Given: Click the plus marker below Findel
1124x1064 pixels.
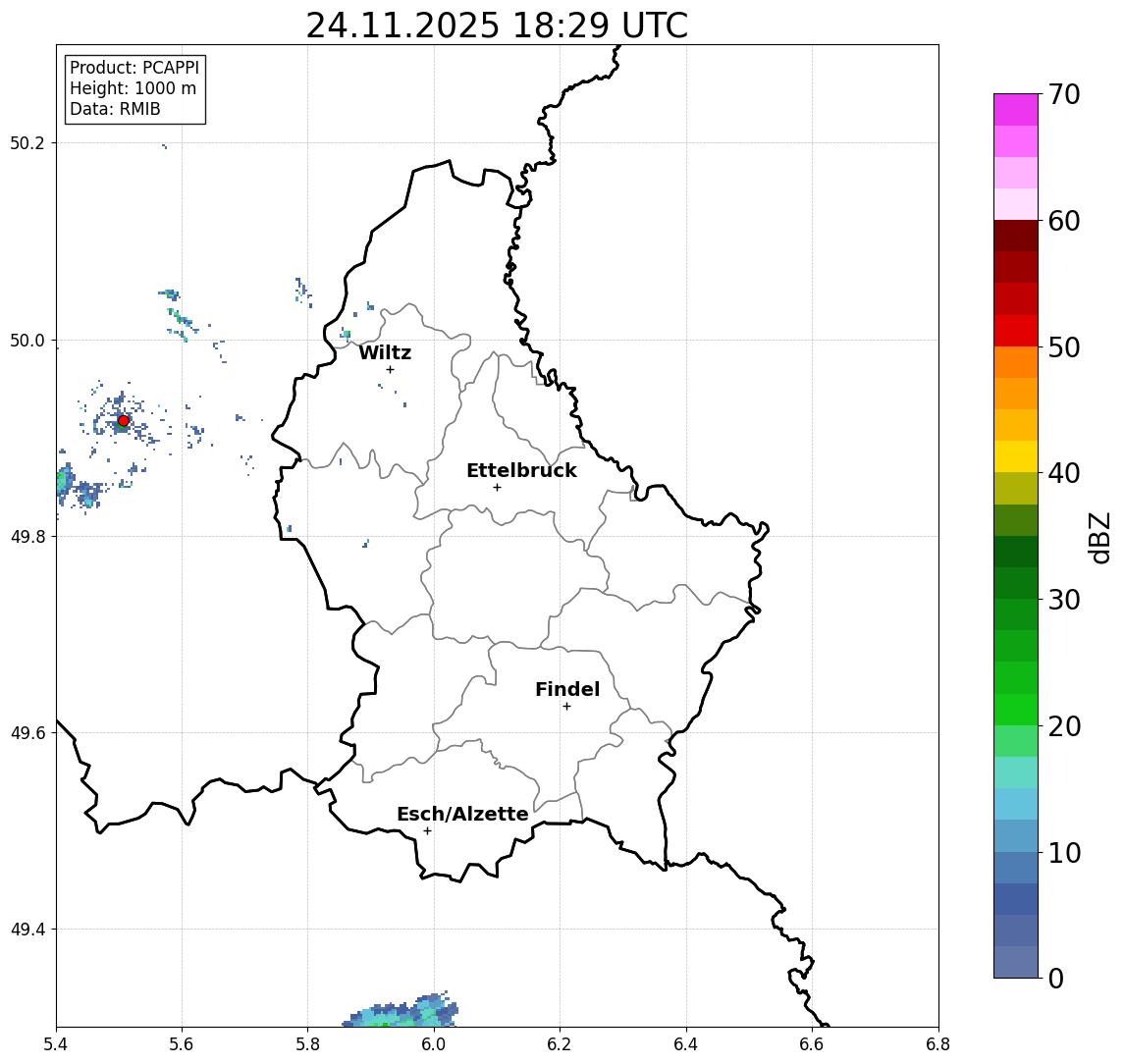Looking at the screenshot, I should click(566, 707).
